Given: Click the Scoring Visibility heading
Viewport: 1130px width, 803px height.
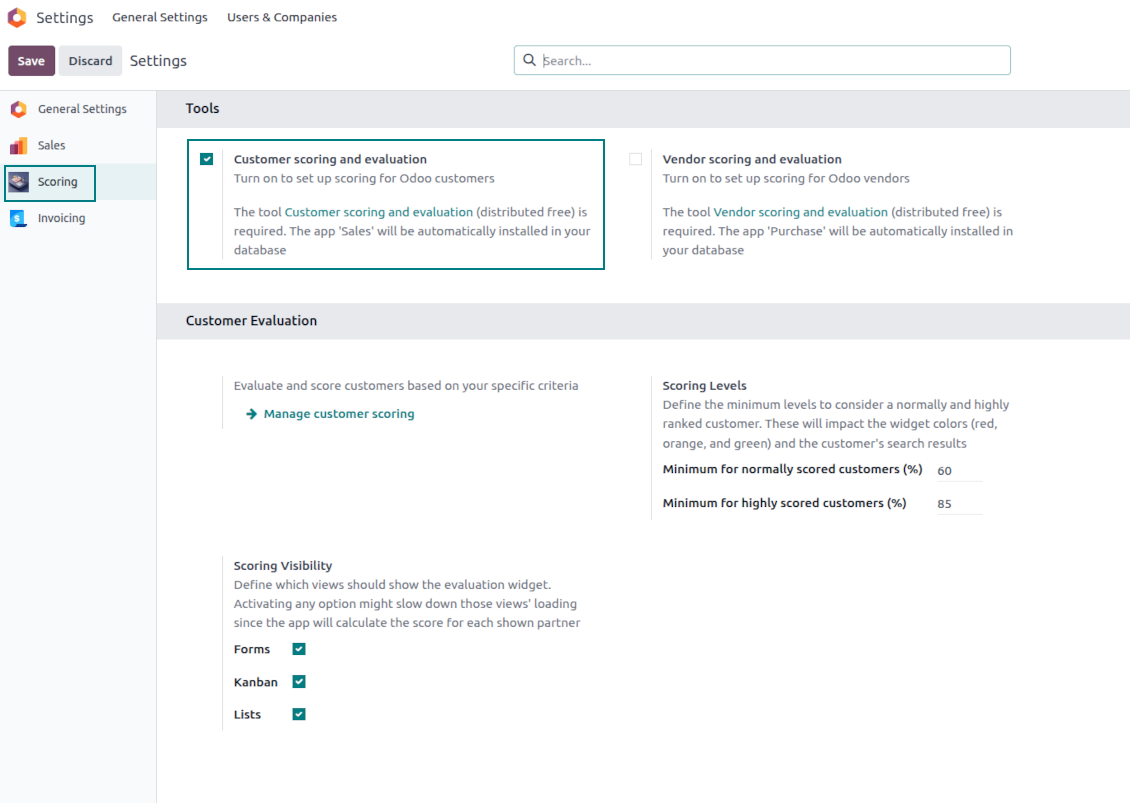Looking at the screenshot, I should (282, 566).
